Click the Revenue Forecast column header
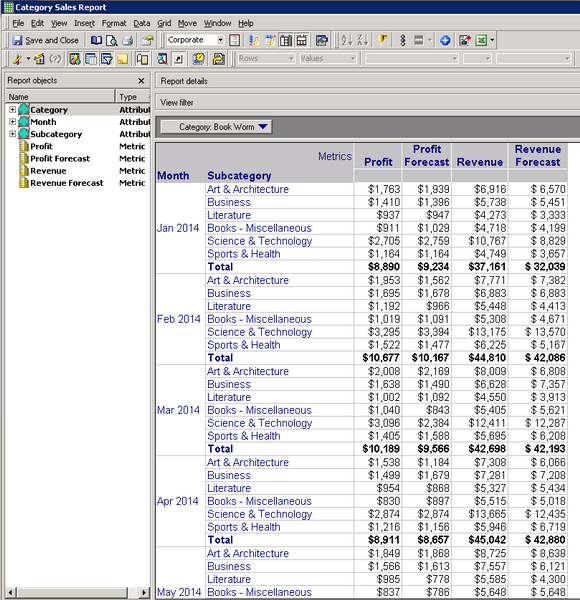 point(538,156)
